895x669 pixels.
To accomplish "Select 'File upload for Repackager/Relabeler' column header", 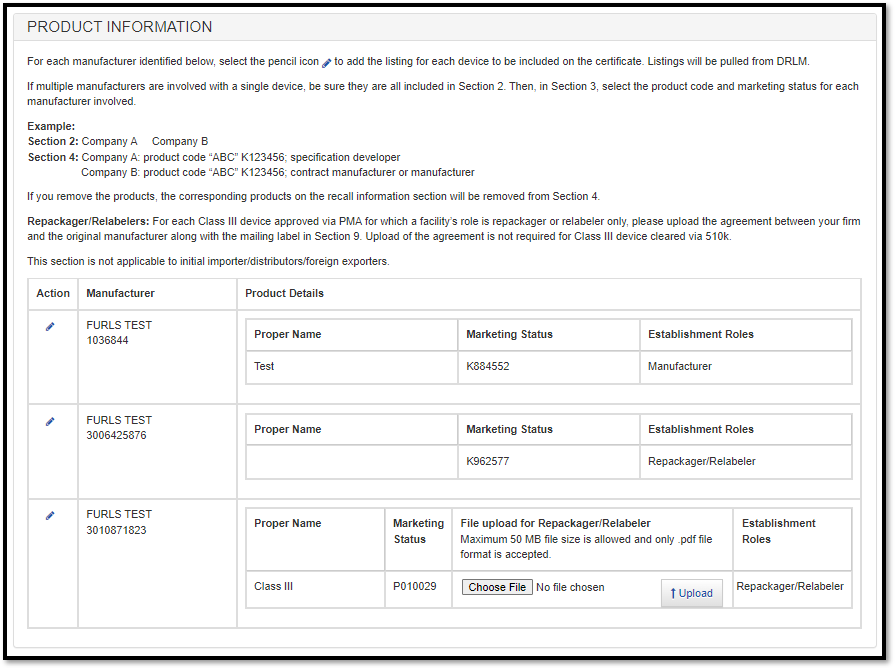I will coord(555,523).
